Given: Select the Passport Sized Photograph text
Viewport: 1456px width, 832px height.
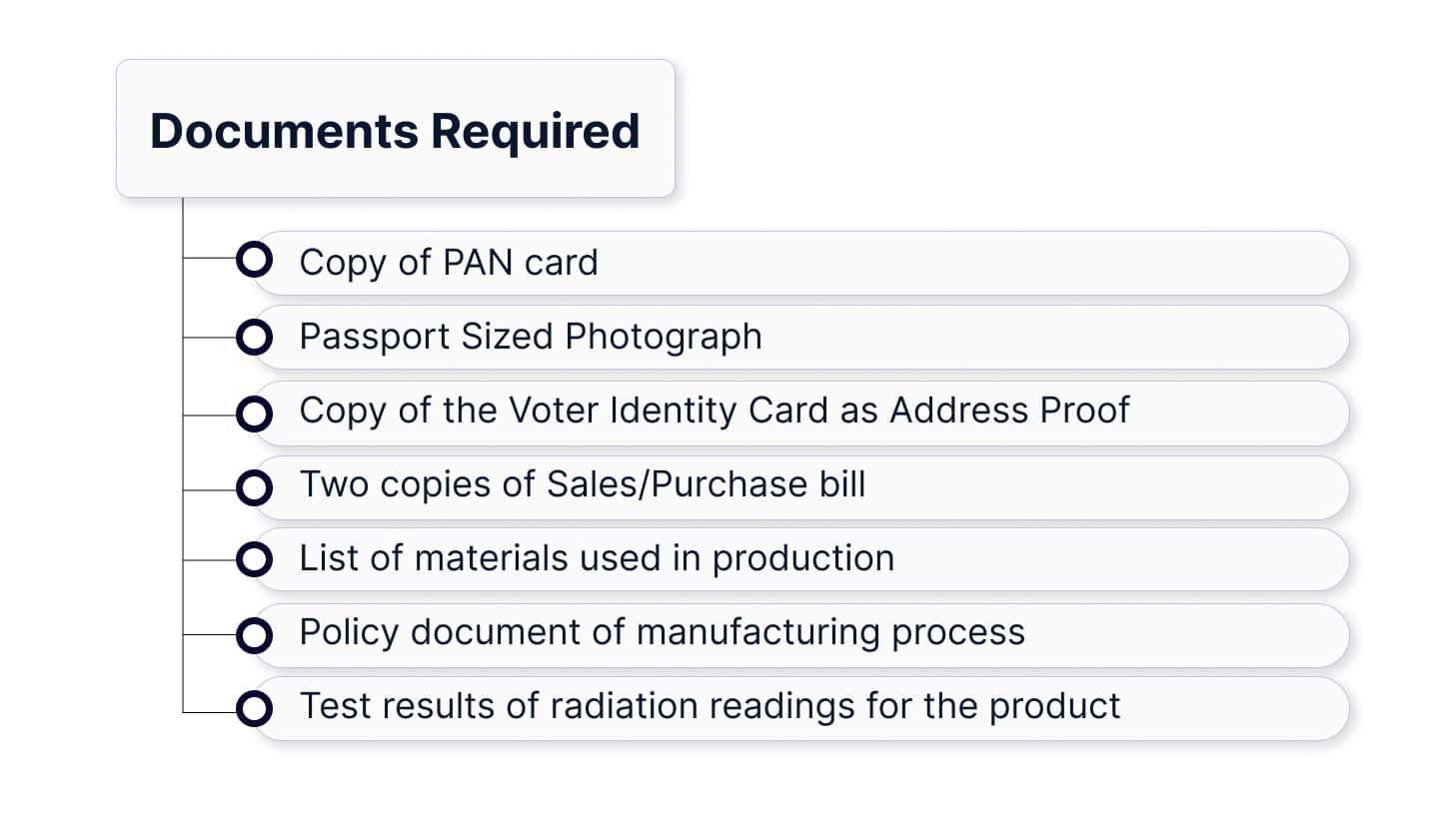Looking at the screenshot, I should click(530, 337).
